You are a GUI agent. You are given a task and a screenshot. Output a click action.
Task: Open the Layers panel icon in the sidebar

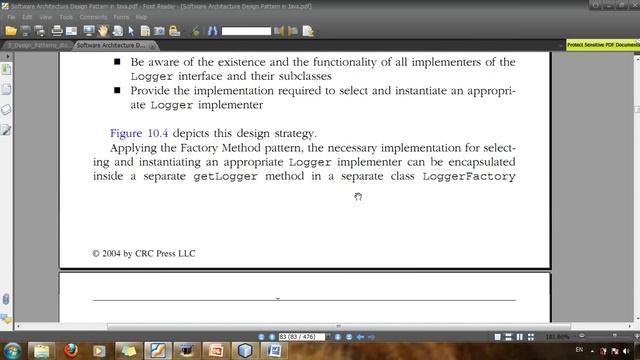(6, 109)
